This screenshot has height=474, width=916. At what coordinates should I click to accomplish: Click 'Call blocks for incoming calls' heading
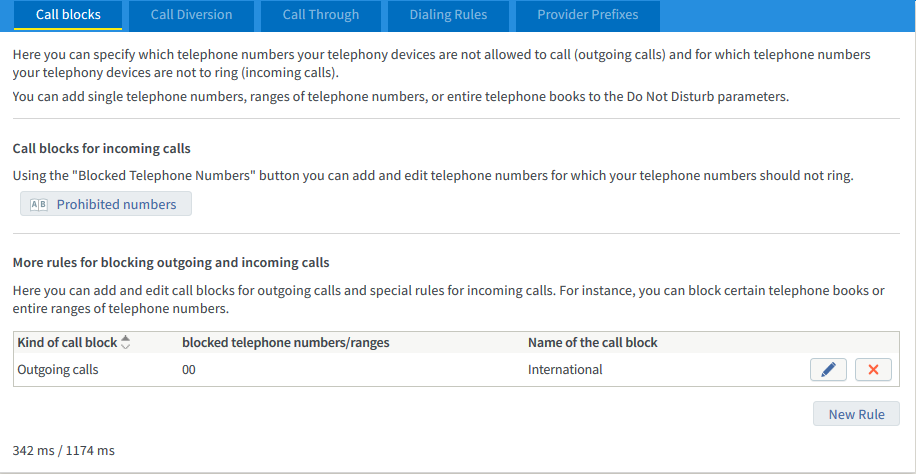101,149
